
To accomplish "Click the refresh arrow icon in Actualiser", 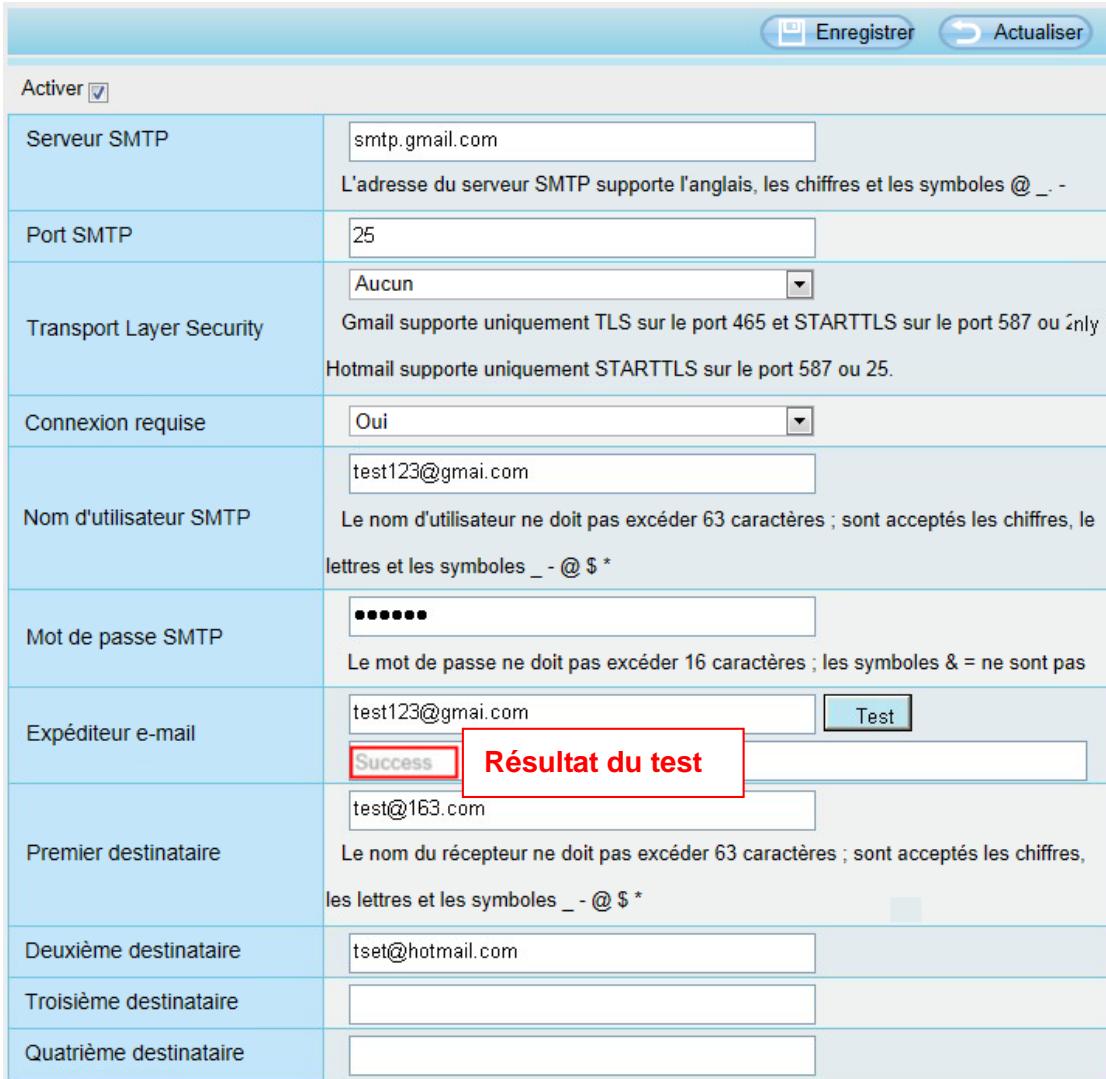I will pyautogui.click(x=966, y=32).
